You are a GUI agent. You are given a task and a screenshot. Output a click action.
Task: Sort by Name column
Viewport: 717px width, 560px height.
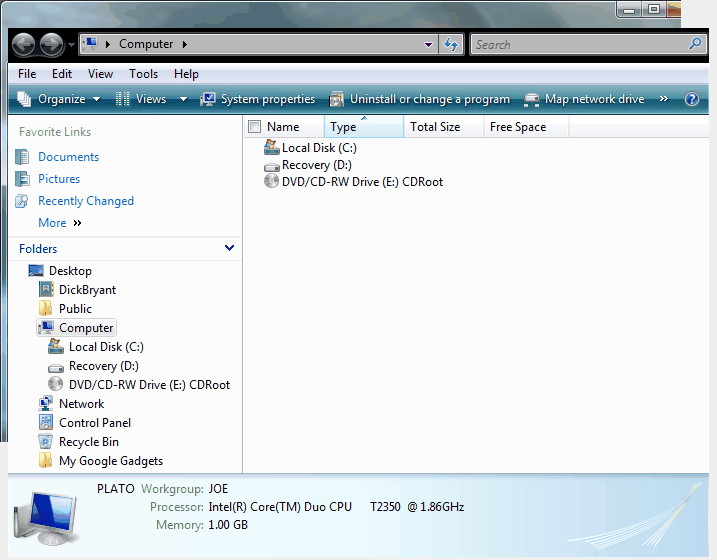tap(283, 127)
